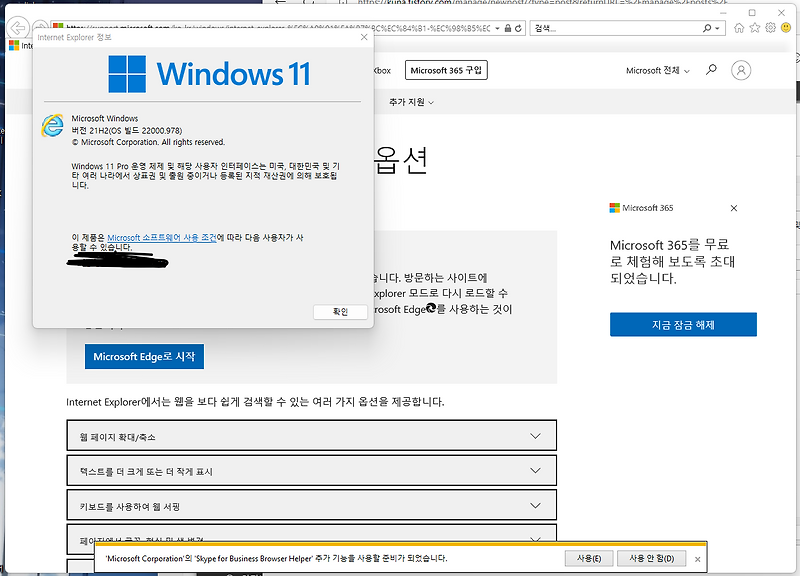This screenshot has height=576, width=800.
Task: Open Internet Explorer home page icon
Action: click(x=740, y=28)
